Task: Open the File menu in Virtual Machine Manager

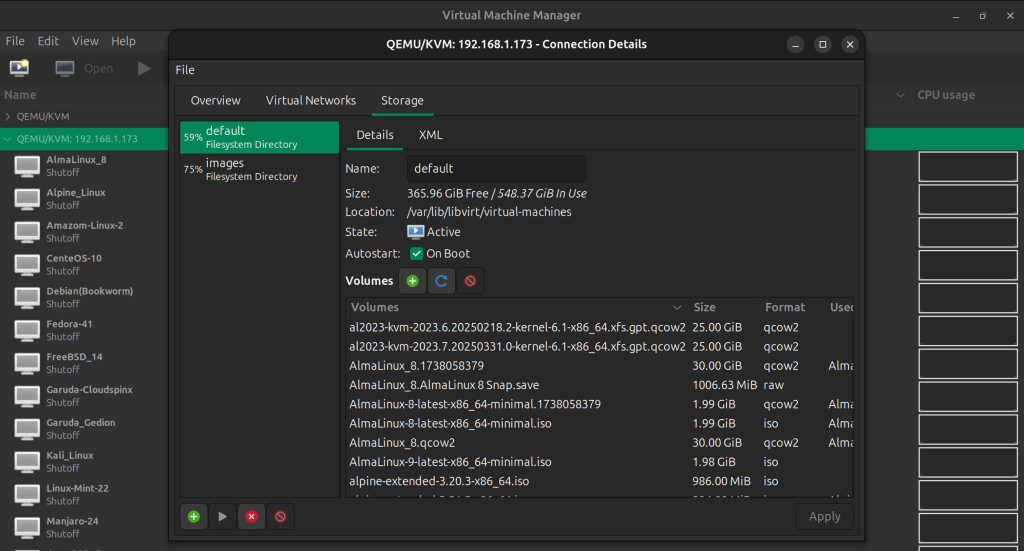Action: (x=15, y=41)
